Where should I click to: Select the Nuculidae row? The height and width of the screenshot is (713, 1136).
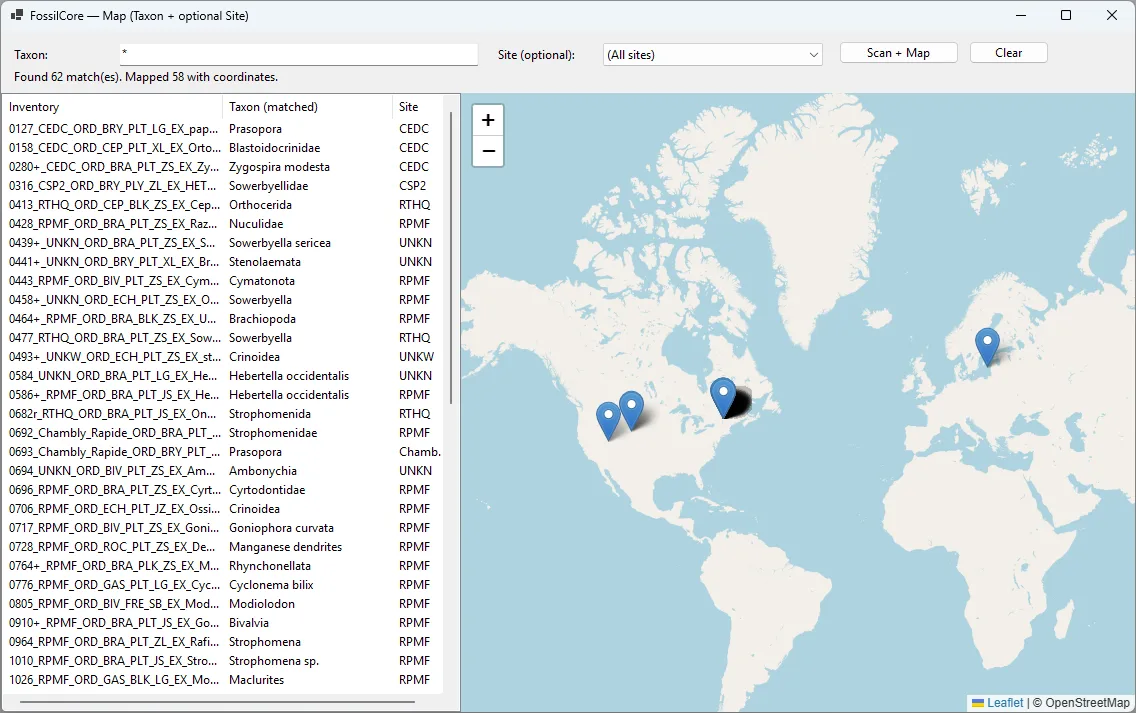223,224
